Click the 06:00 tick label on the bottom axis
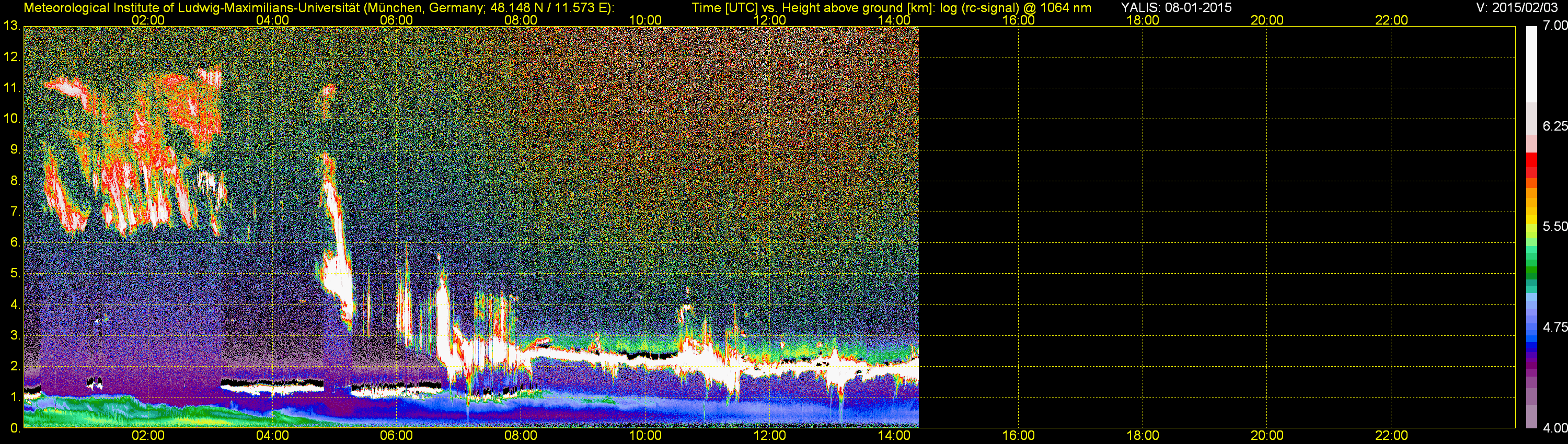 coord(396,436)
